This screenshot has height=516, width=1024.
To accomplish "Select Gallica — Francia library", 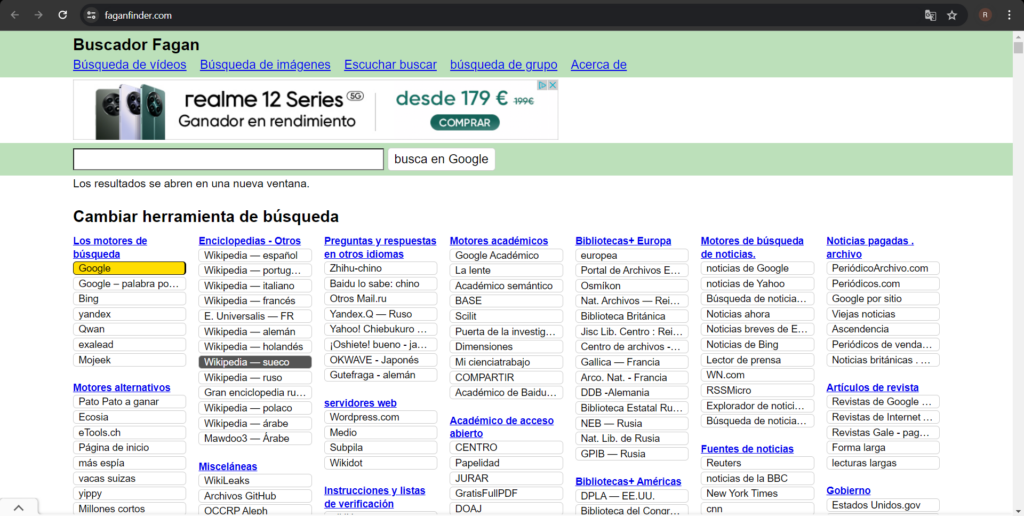I will pos(632,362).
